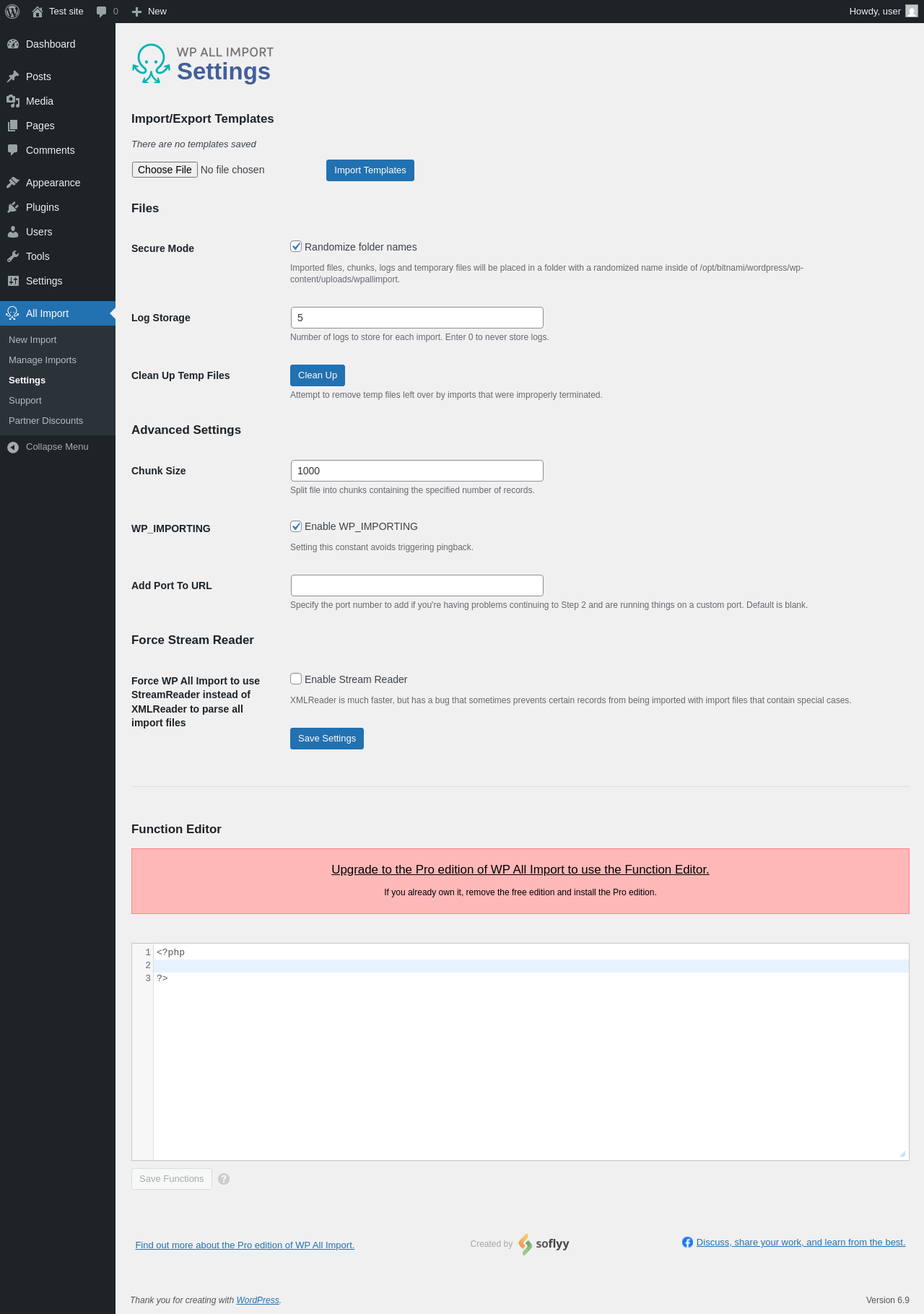
Task: Click the WP All Import octopus logo
Action: (152, 64)
